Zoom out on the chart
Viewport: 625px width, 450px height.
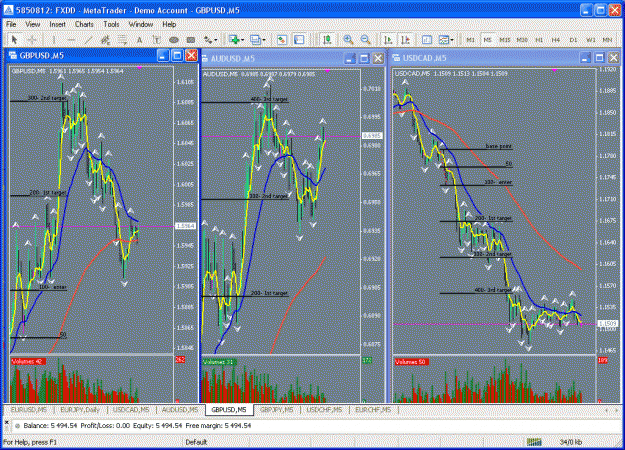(365, 39)
